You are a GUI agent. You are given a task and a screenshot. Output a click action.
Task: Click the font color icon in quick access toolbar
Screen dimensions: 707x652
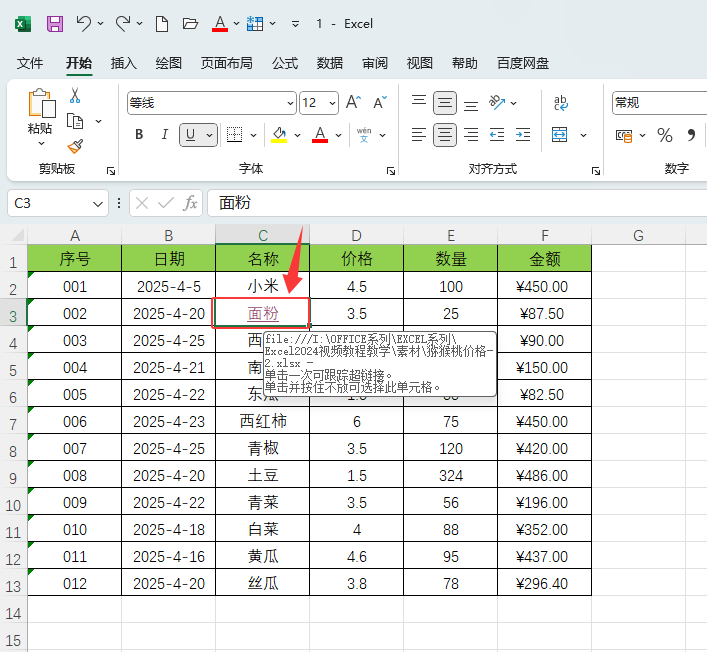(220, 23)
